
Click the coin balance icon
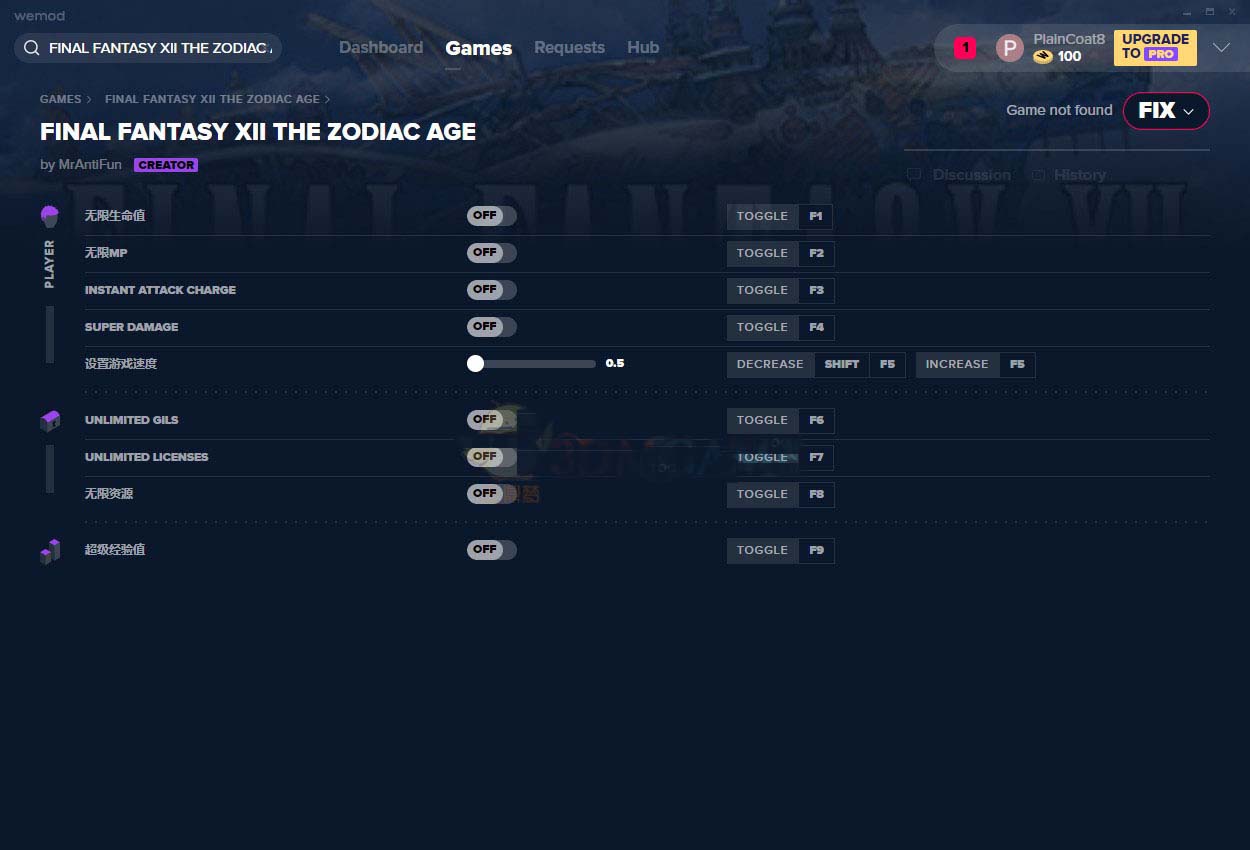[x=1043, y=57]
